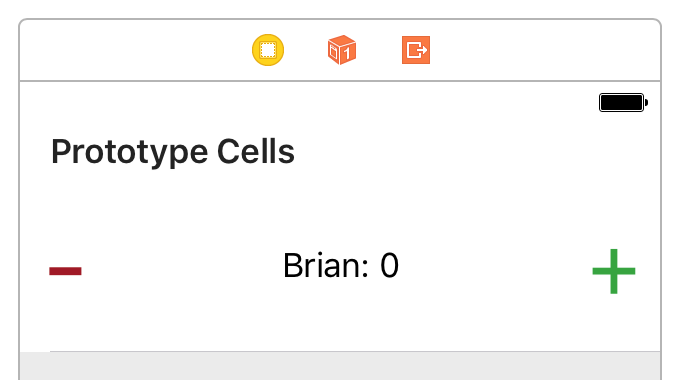The width and height of the screenshot is (680, 380).
Task: Select the yellow View Controller icon
Action: coord(268,50)
